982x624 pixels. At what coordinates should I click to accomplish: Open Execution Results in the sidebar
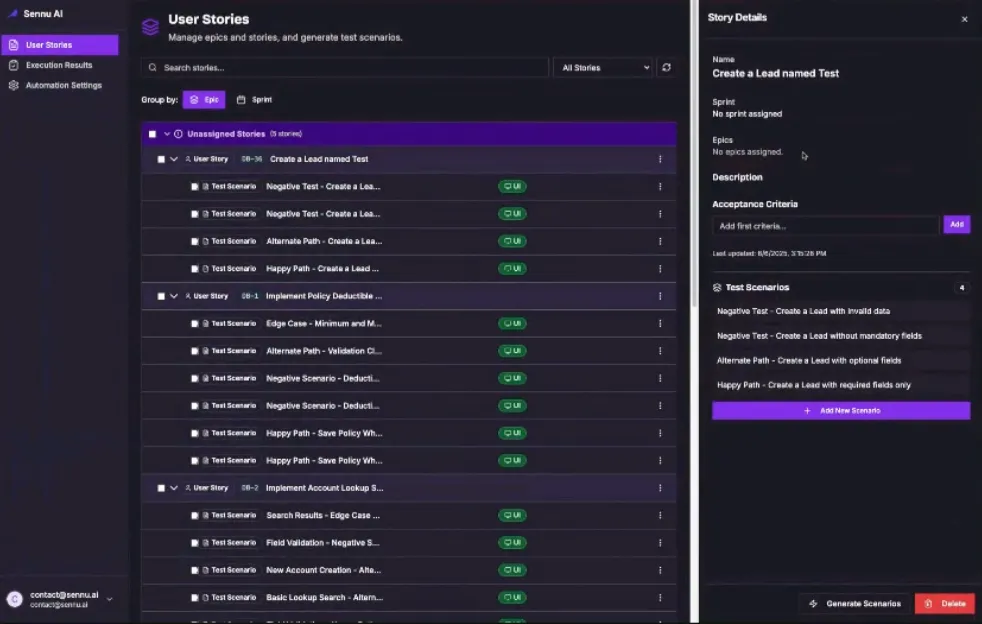(x=59, y=65)
